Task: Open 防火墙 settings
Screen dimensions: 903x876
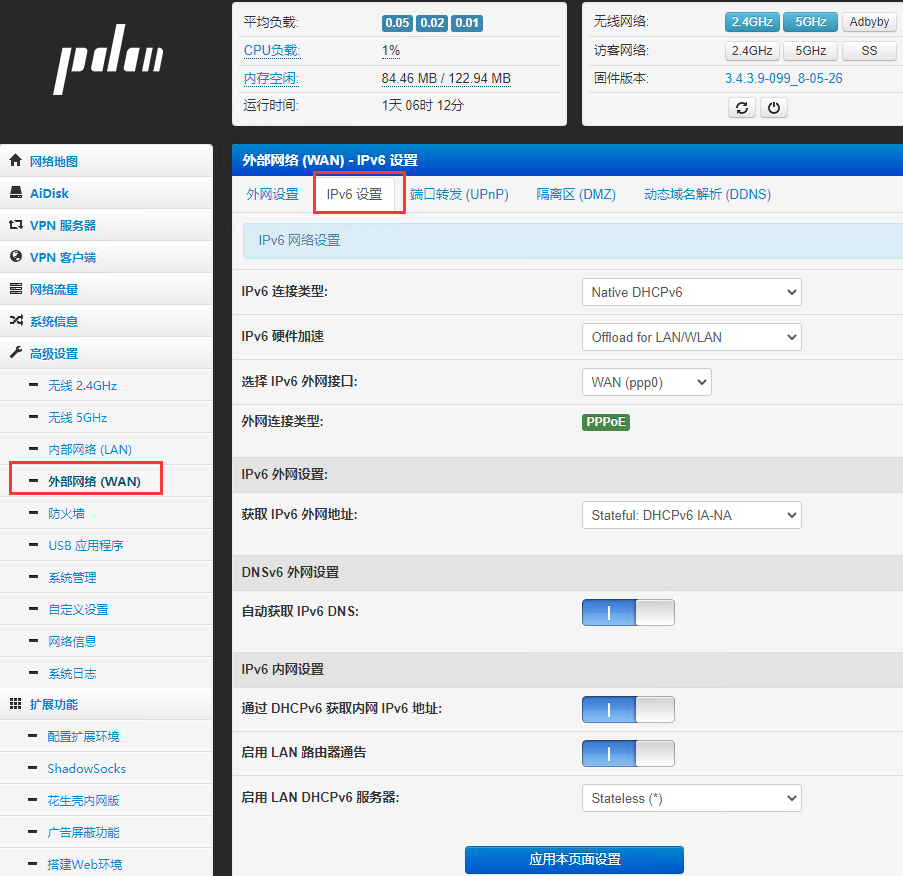Action: click(x=66, y=513)
